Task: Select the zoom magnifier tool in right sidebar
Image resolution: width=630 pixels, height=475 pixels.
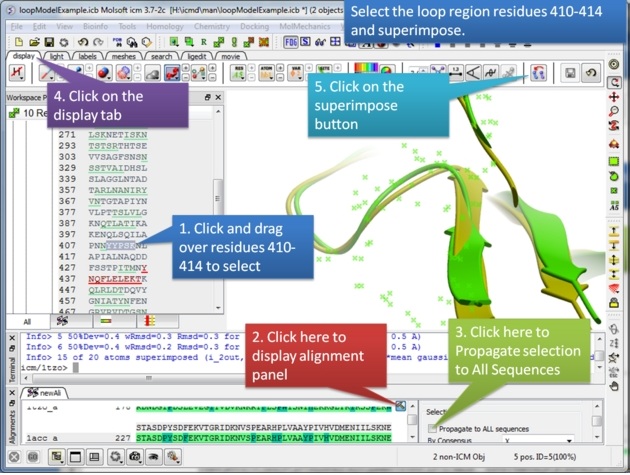Action: pos(614,113)
